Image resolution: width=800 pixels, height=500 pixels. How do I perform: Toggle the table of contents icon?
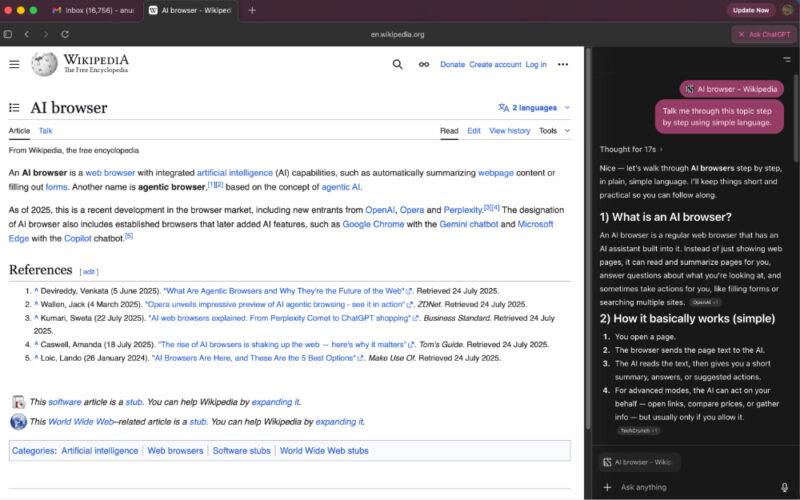coord(14,108)
